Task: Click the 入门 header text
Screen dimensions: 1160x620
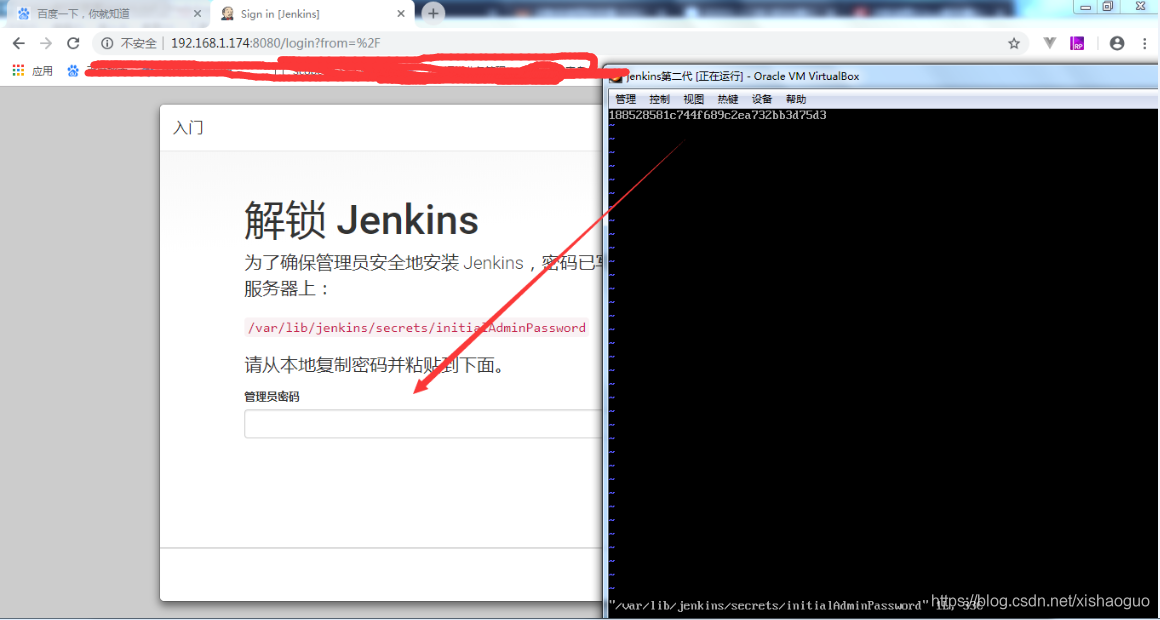Action: pos(188,128)
